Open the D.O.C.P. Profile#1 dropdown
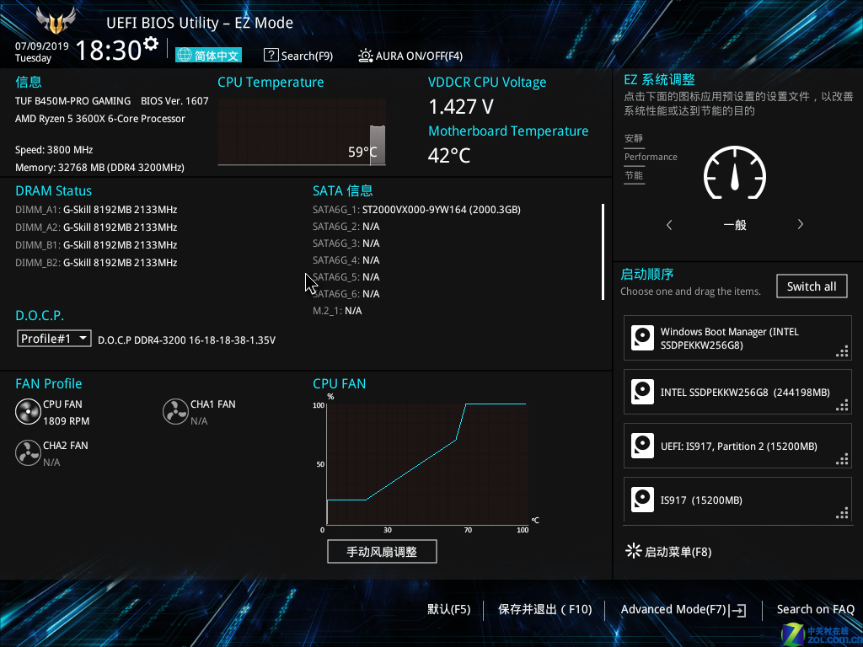This screenshot has width=863, height=647. coord(54,338)
